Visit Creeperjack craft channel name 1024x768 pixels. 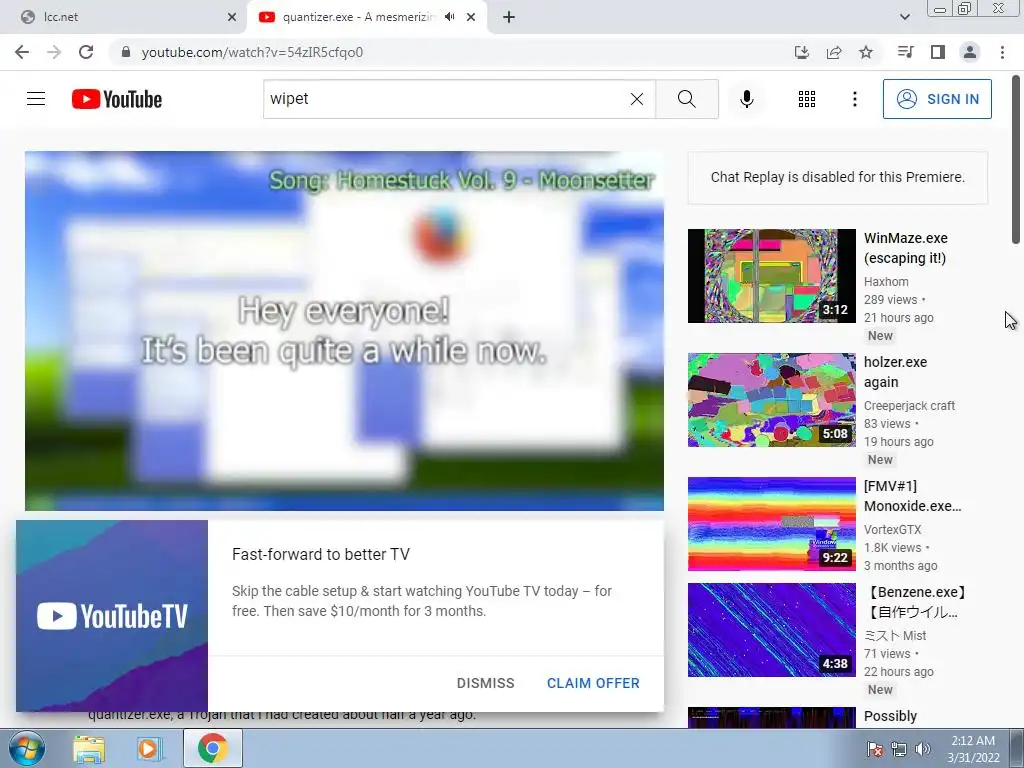909,406
